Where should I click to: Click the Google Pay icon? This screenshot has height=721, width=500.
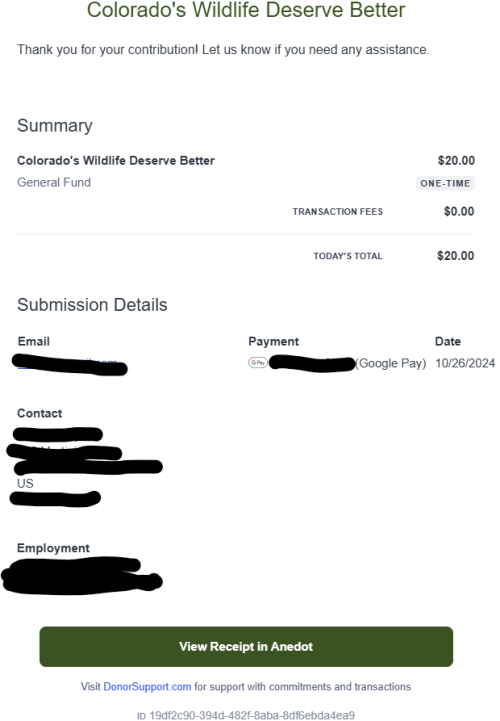tap(258, 363)
